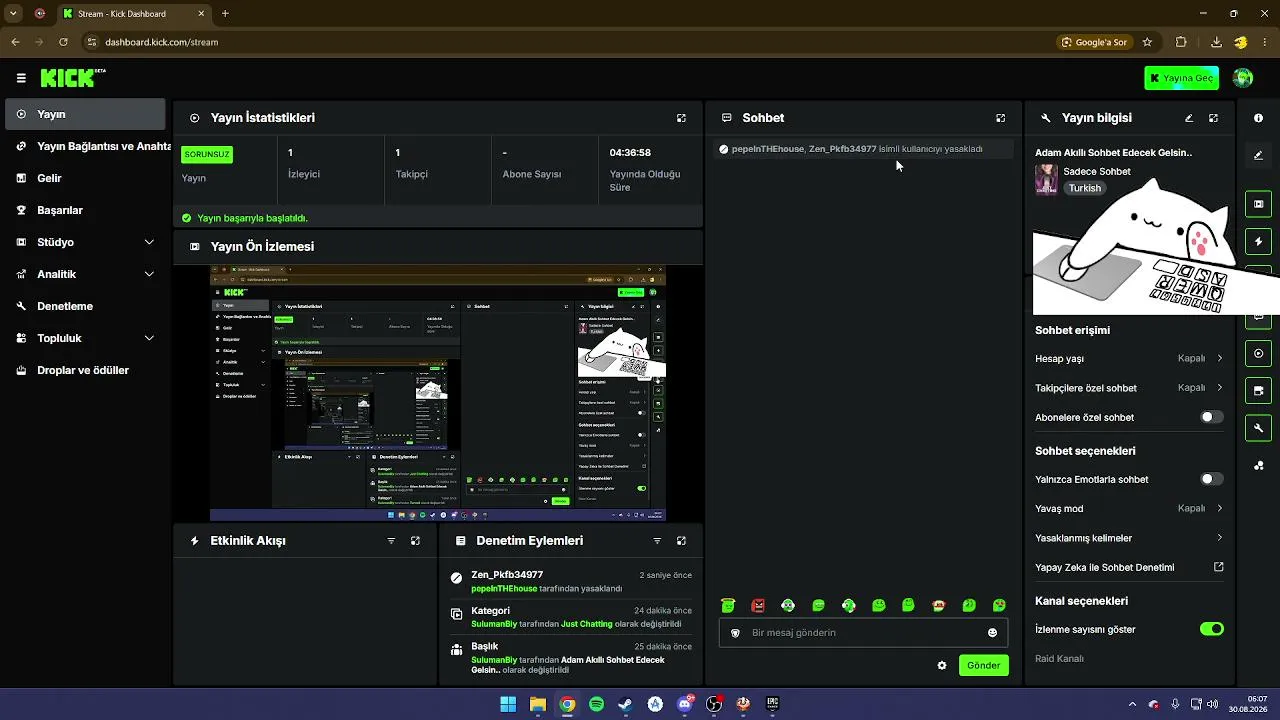The image size is (1280, 720).
Task: Open Hesap yaşı setting
Action: (1130, 358)
